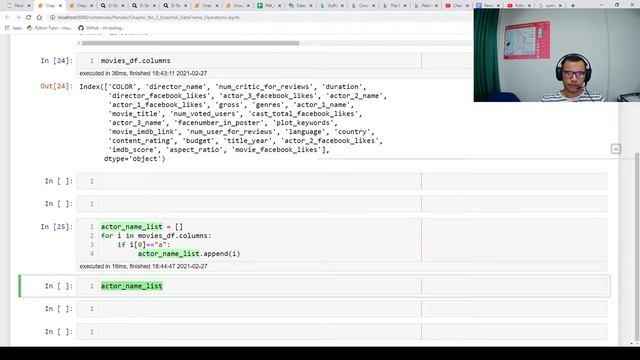Open the GitHub bookmark
The height and width of the screenshot is (360, 640).
point(100,28)
